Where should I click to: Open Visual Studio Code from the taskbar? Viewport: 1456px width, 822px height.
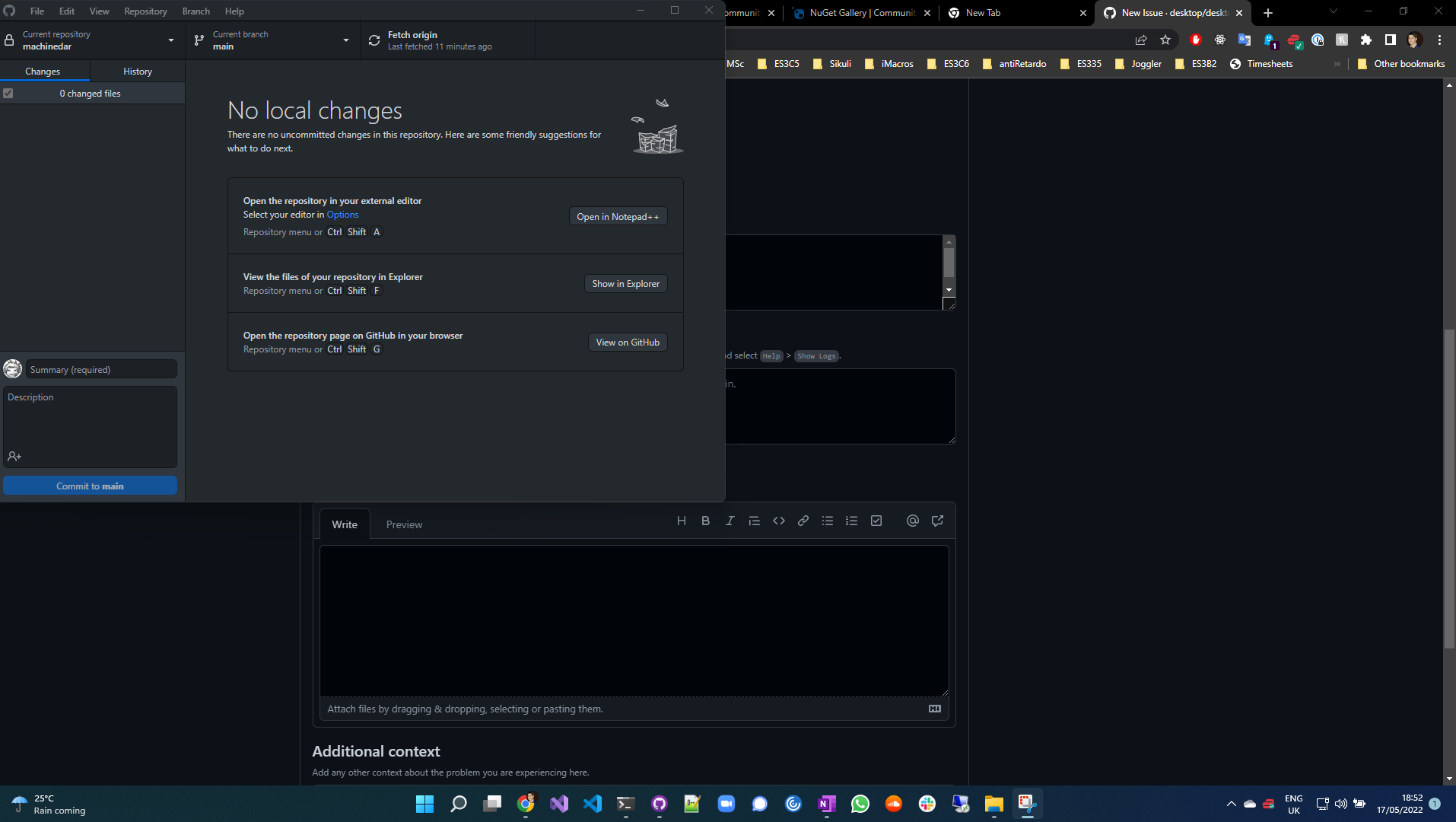click(x=593, y=804)
